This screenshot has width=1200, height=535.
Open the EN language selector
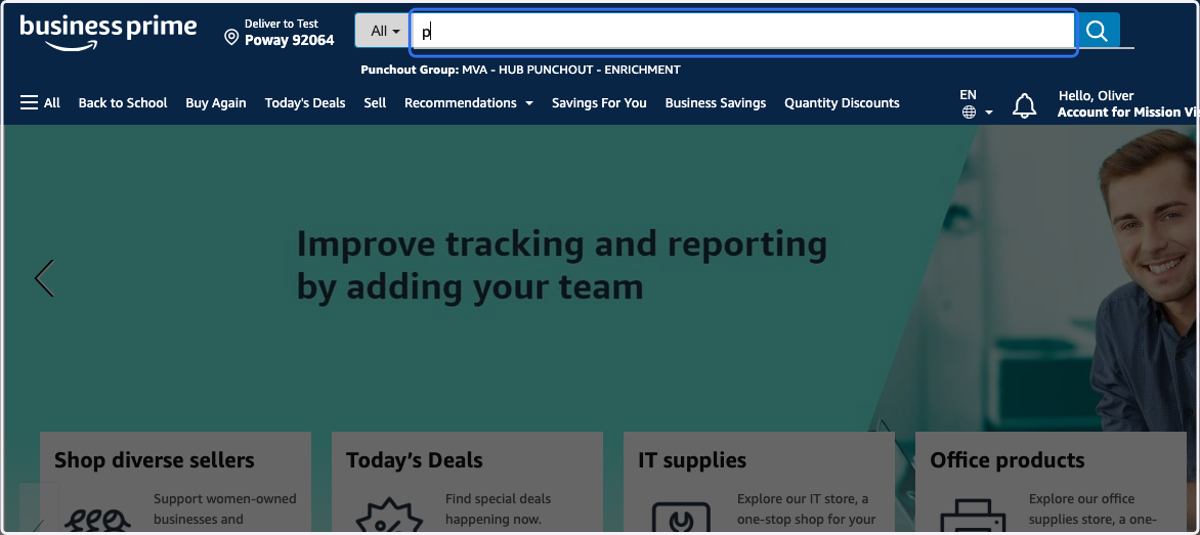pyautogui.click(x=976, y=103)
